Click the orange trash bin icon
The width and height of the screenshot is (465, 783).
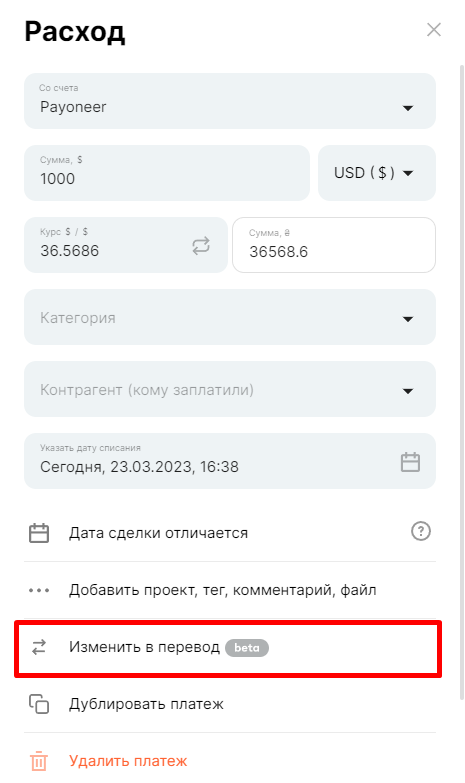click(x=39, y=761)
